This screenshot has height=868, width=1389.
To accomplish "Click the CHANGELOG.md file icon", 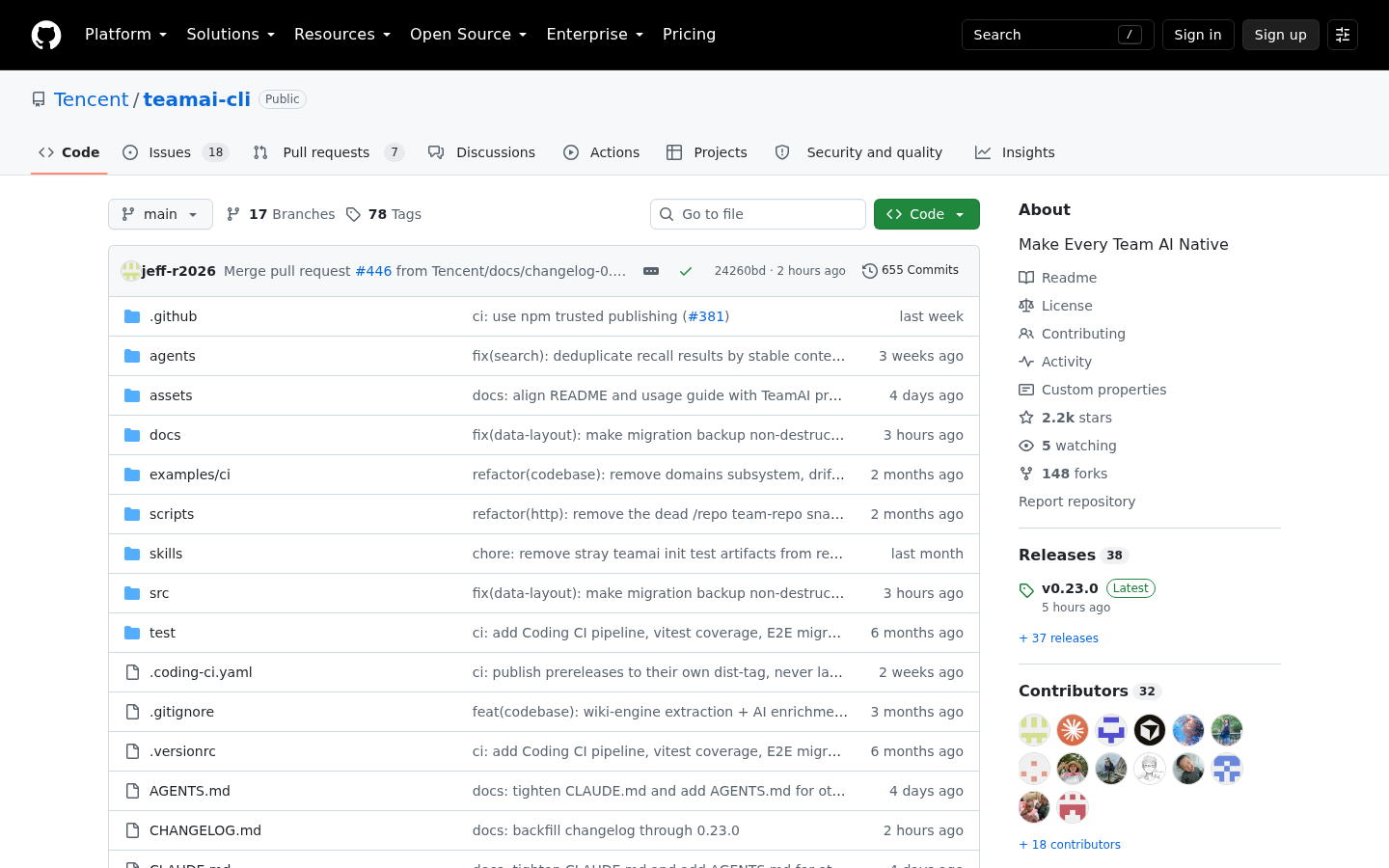I will pyautogui.click(x=132, y=830).
